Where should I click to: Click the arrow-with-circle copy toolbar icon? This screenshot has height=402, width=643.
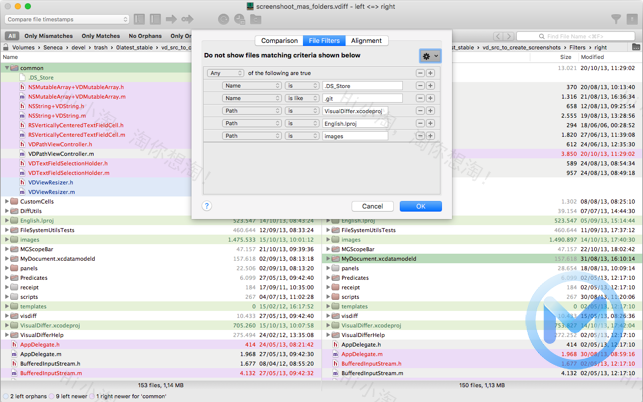pyautogui.click(x=187, y=19)
